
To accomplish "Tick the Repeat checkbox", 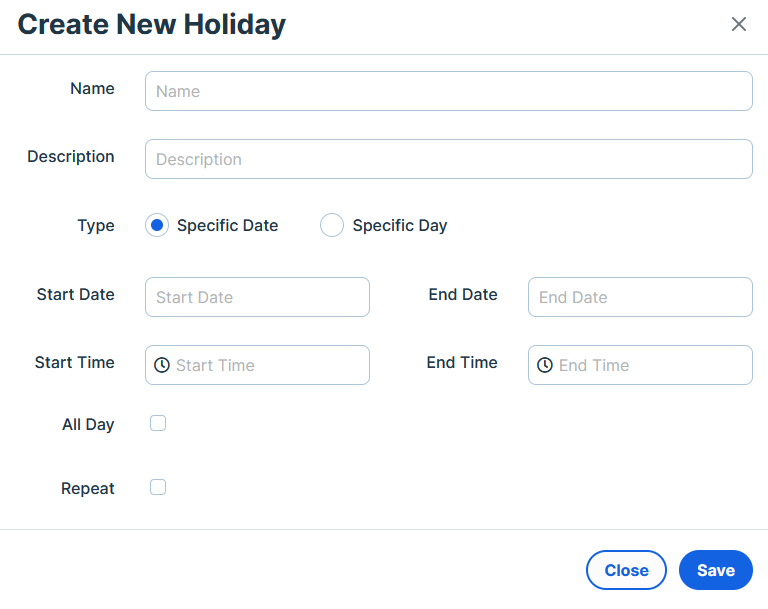I will tap(158, 487).
